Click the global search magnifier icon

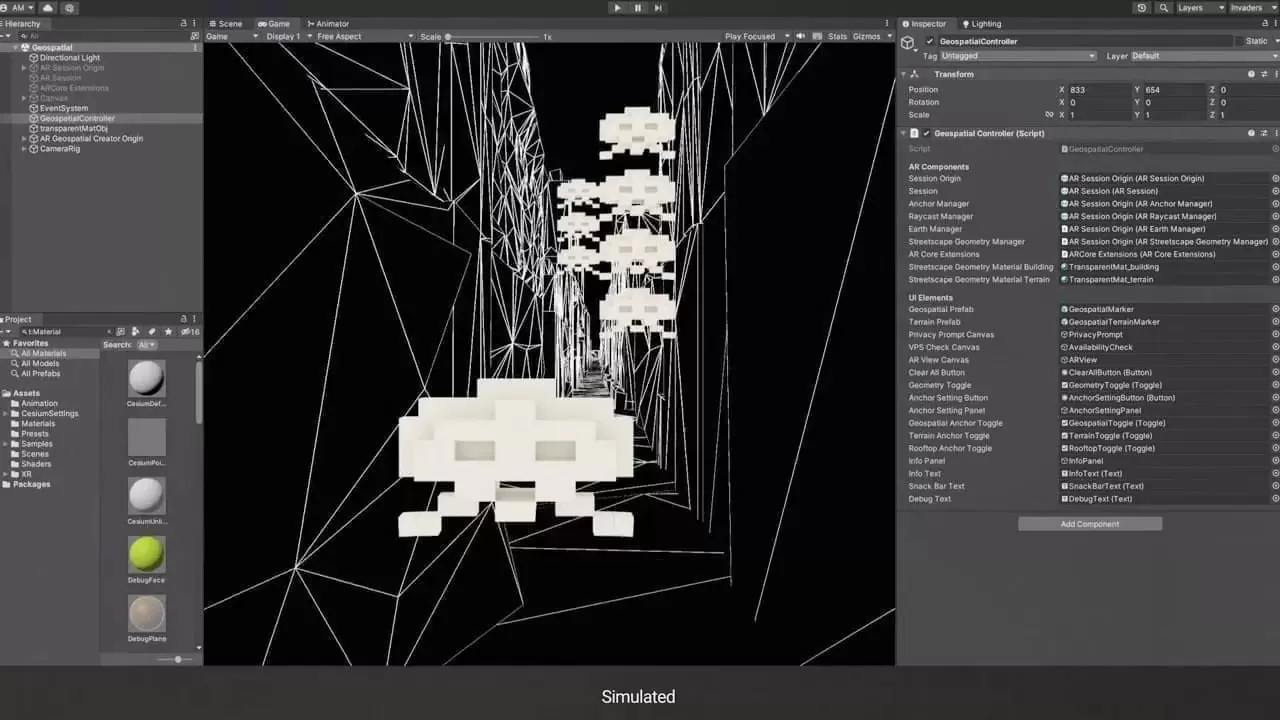(1163, 8)
